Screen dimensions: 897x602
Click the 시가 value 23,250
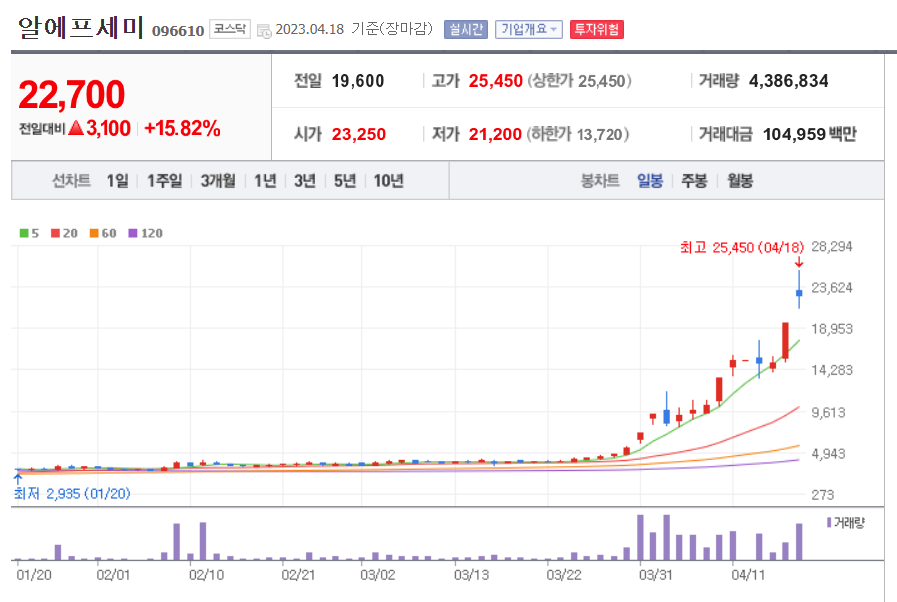(359, 134)
